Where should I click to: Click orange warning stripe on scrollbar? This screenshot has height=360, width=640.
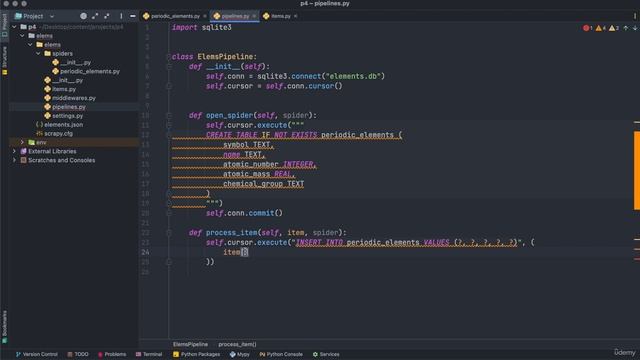point(637,170)
